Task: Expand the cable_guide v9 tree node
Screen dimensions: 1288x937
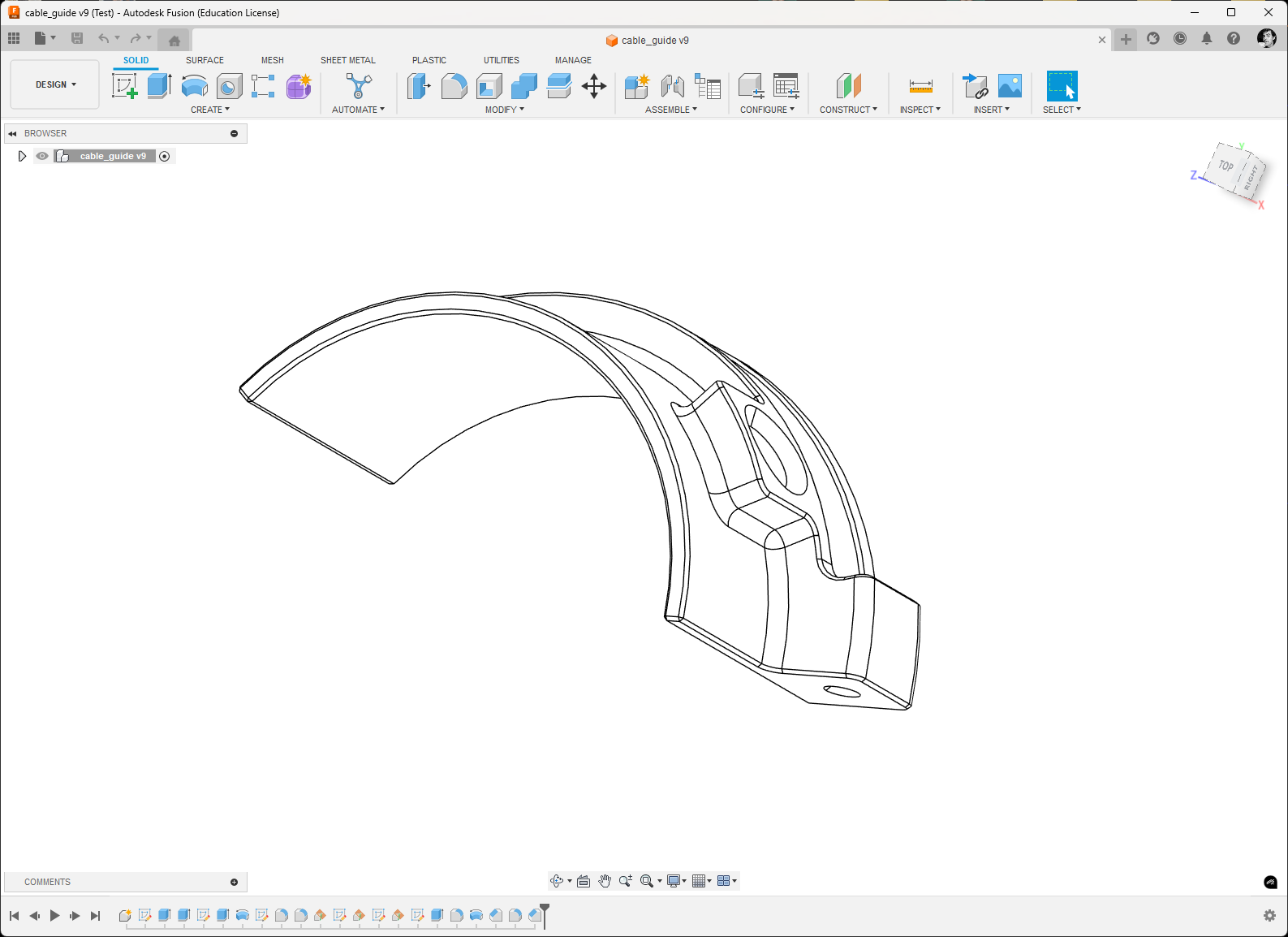Action: [22, 156]
